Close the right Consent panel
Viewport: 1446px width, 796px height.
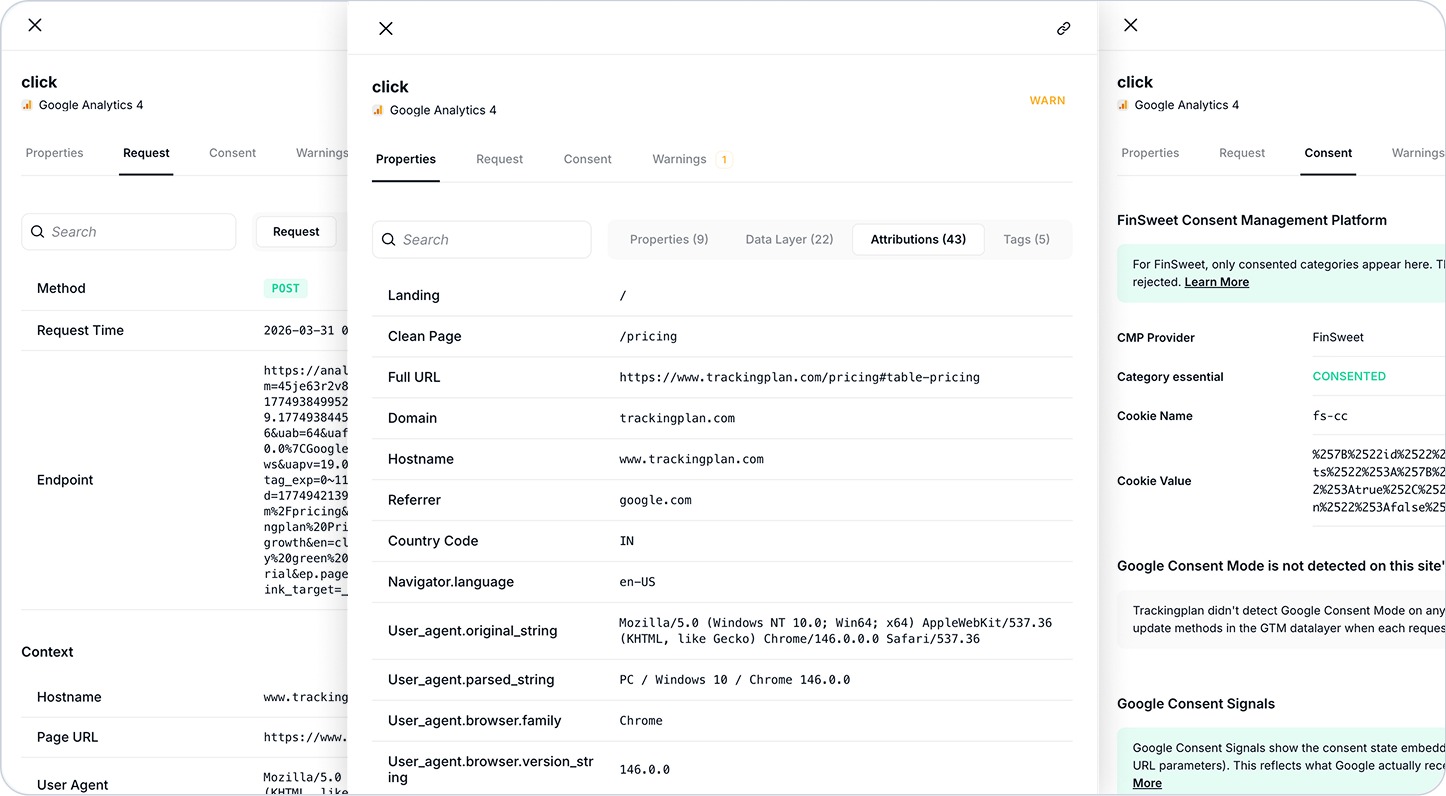coord(1131,25)
